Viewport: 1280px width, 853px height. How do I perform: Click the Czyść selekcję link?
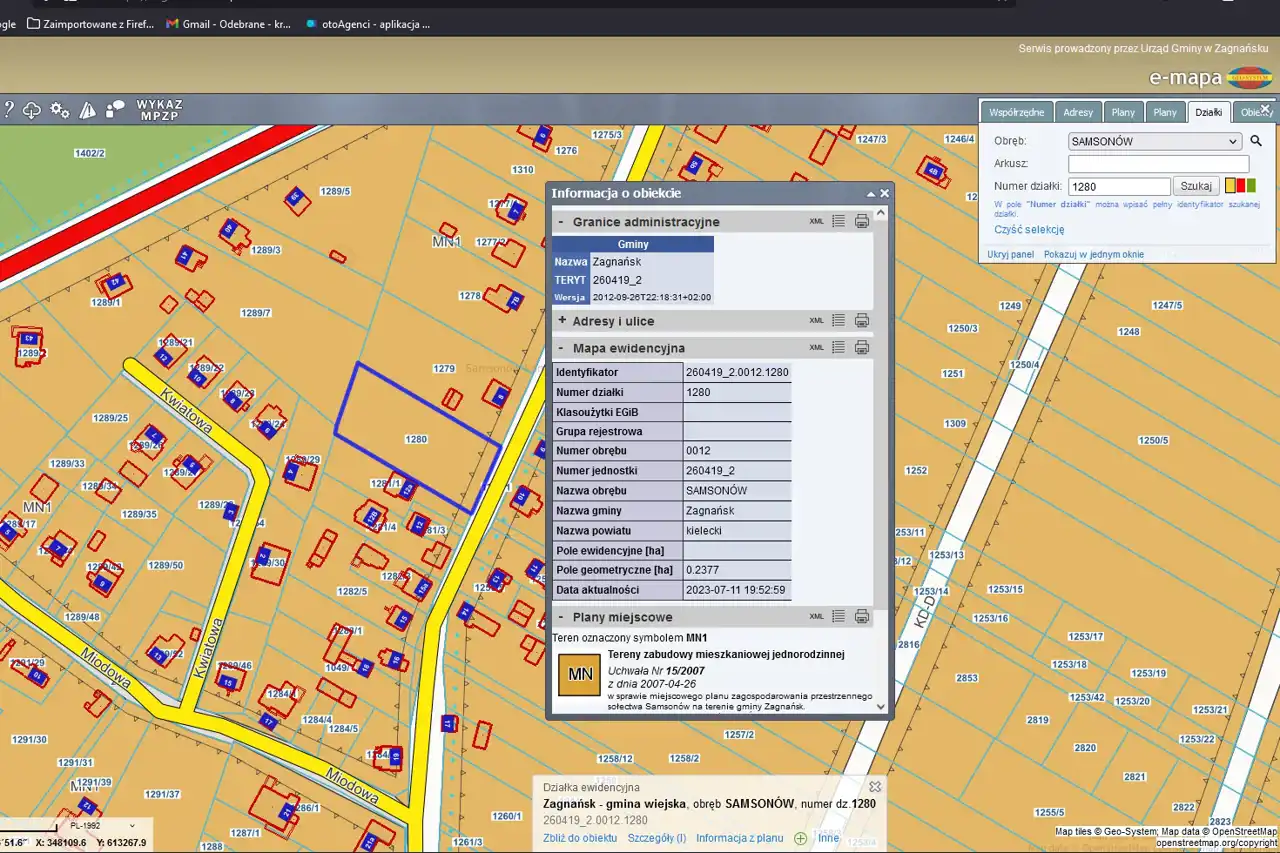(x=1028, y=230)
